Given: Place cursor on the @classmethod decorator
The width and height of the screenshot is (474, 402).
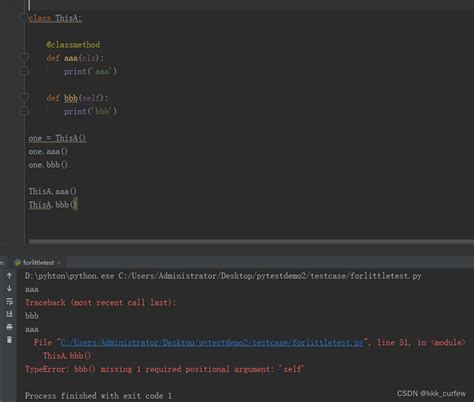Looking at the screenshot, I should pyautogui.click(x=73, y=45).
